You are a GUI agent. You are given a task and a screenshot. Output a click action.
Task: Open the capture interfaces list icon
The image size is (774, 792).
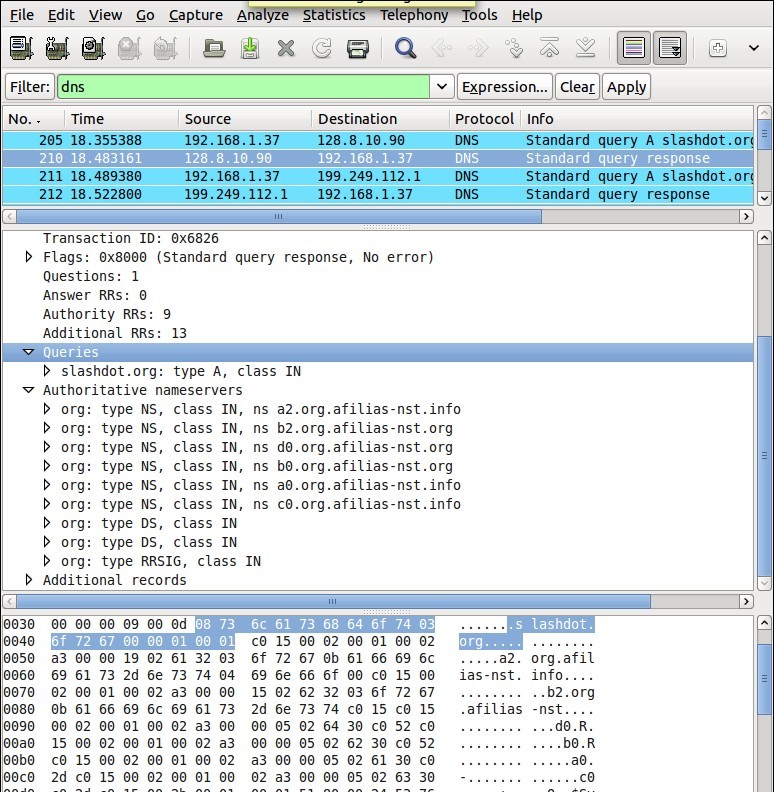click(21, 48)
